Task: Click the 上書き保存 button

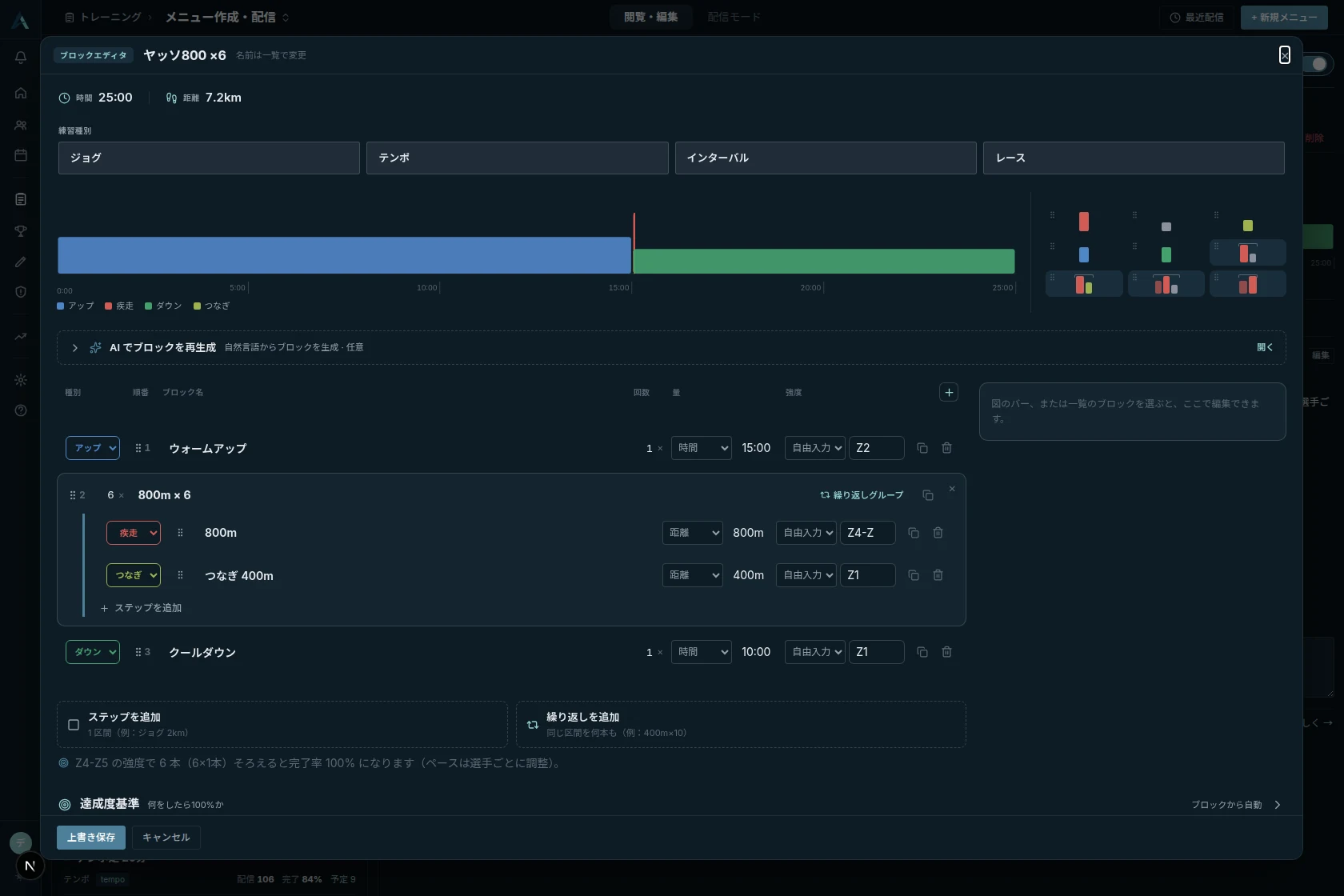Action: tap(91, 838)
